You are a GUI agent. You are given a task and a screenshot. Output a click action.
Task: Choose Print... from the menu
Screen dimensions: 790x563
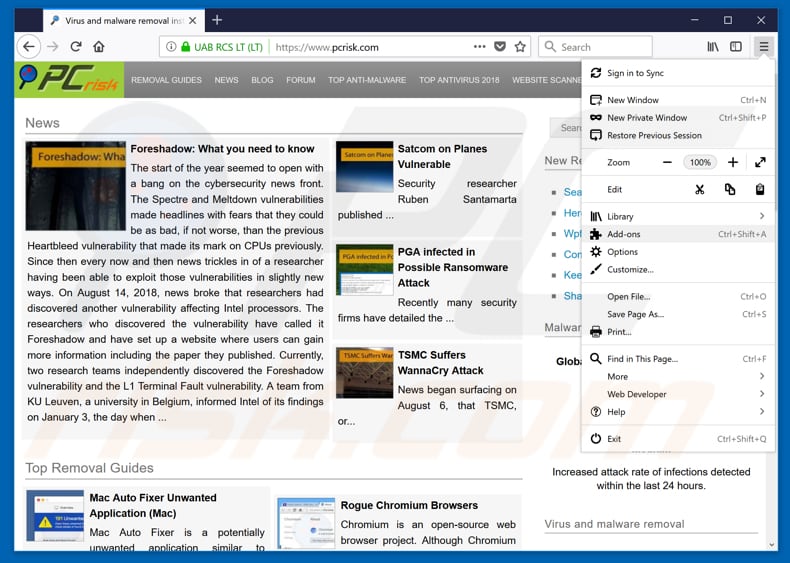(x=678, y=332)
